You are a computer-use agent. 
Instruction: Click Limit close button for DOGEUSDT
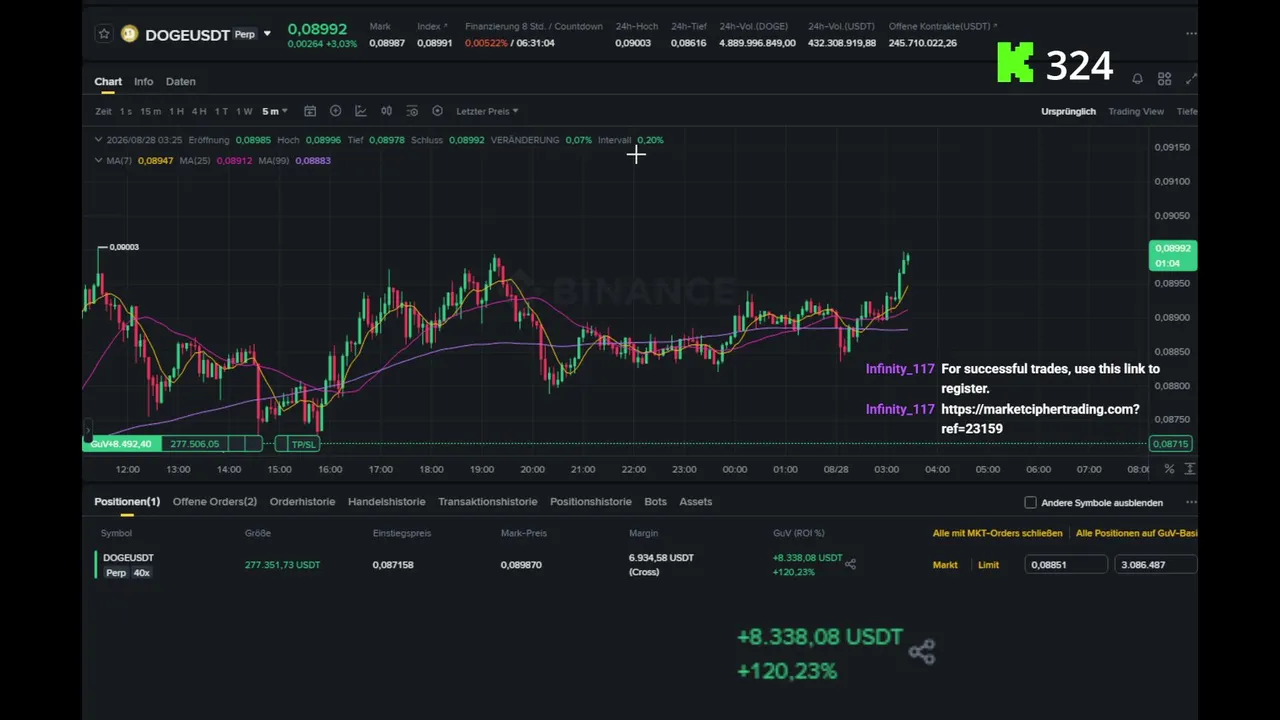tap(988, 565)
